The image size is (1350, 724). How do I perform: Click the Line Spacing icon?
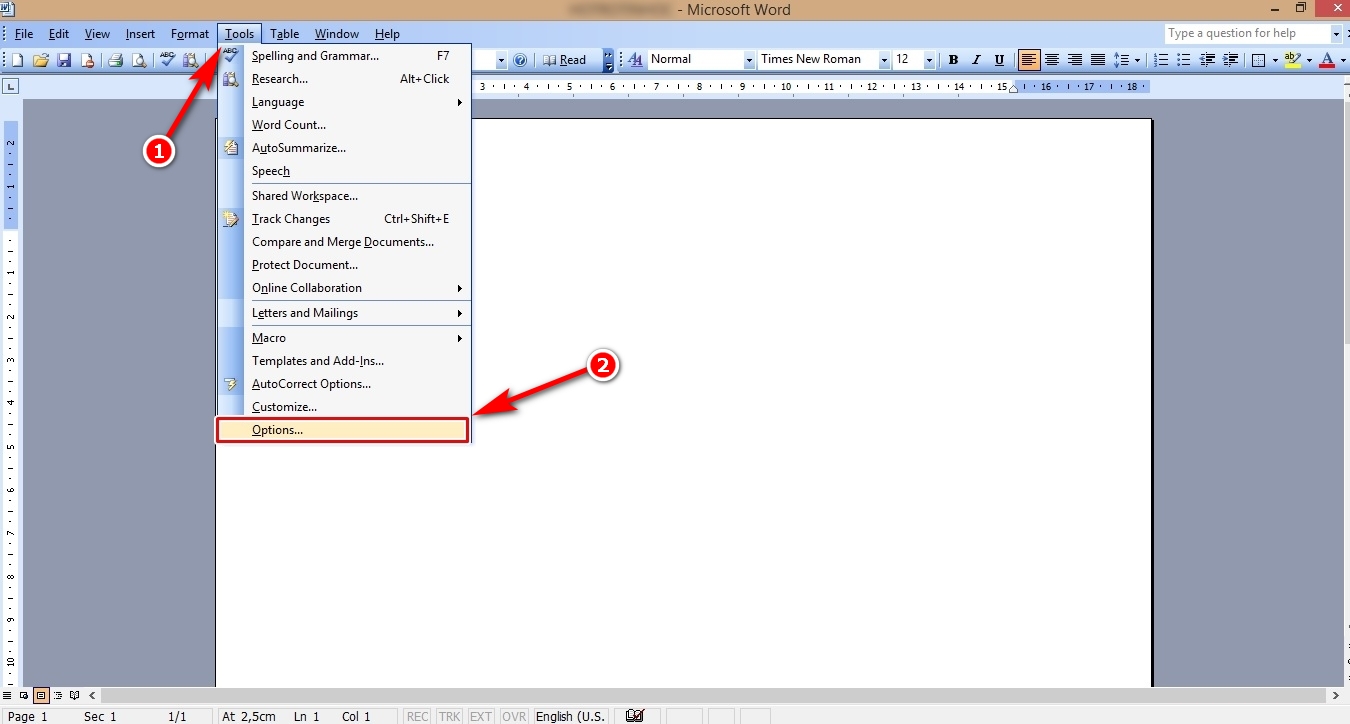point(1122,60)
